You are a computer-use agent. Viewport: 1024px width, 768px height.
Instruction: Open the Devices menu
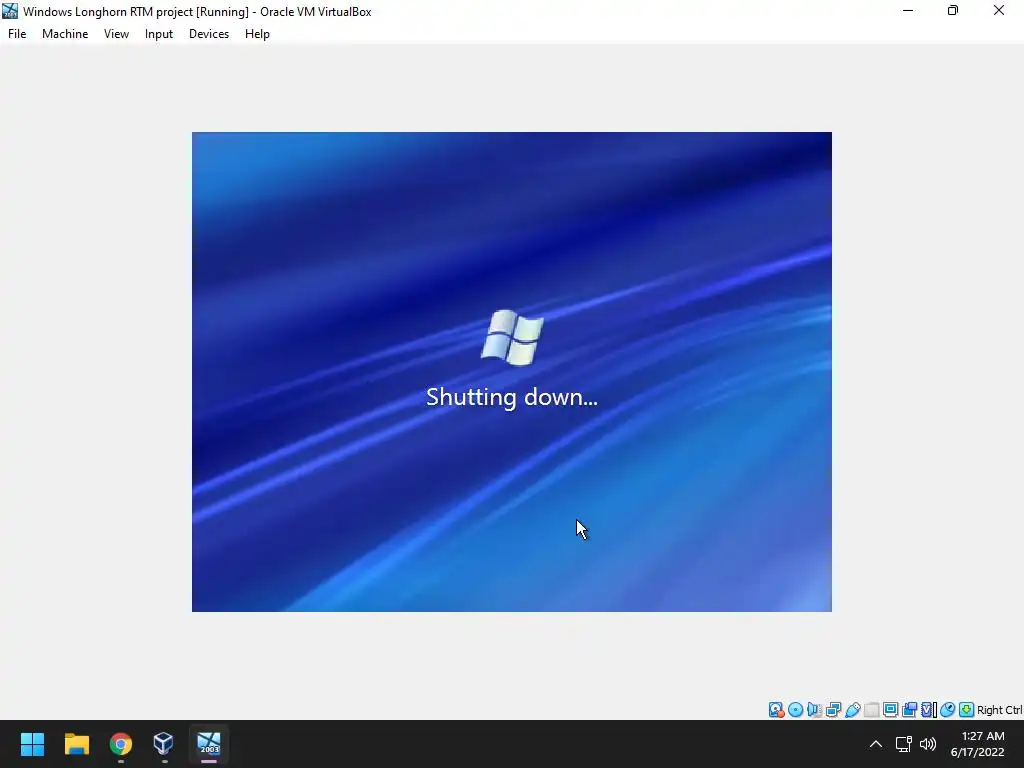tap(209, 34)
